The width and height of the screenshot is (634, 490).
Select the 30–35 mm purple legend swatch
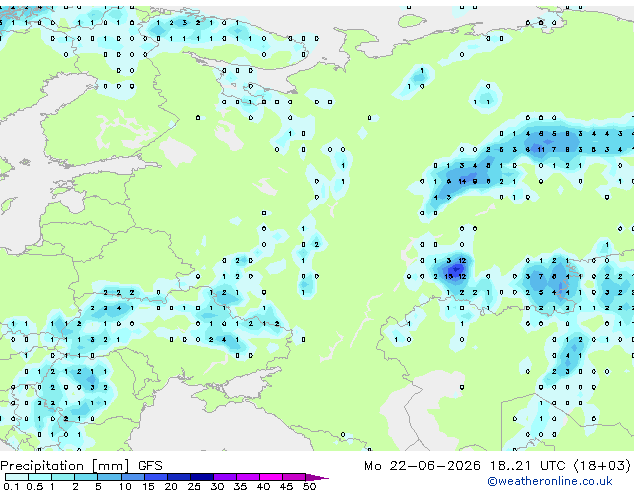click(225, 477)
